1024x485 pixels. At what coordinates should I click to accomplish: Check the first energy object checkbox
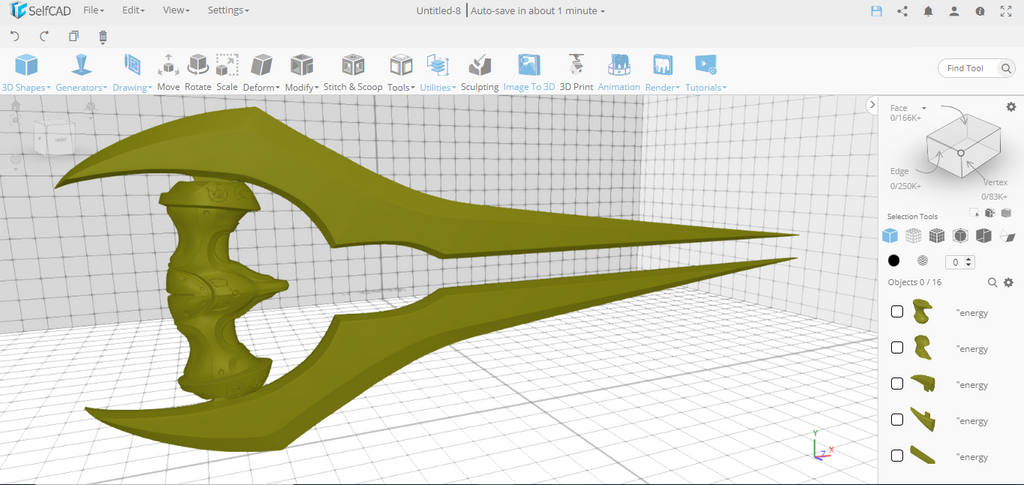897,311
